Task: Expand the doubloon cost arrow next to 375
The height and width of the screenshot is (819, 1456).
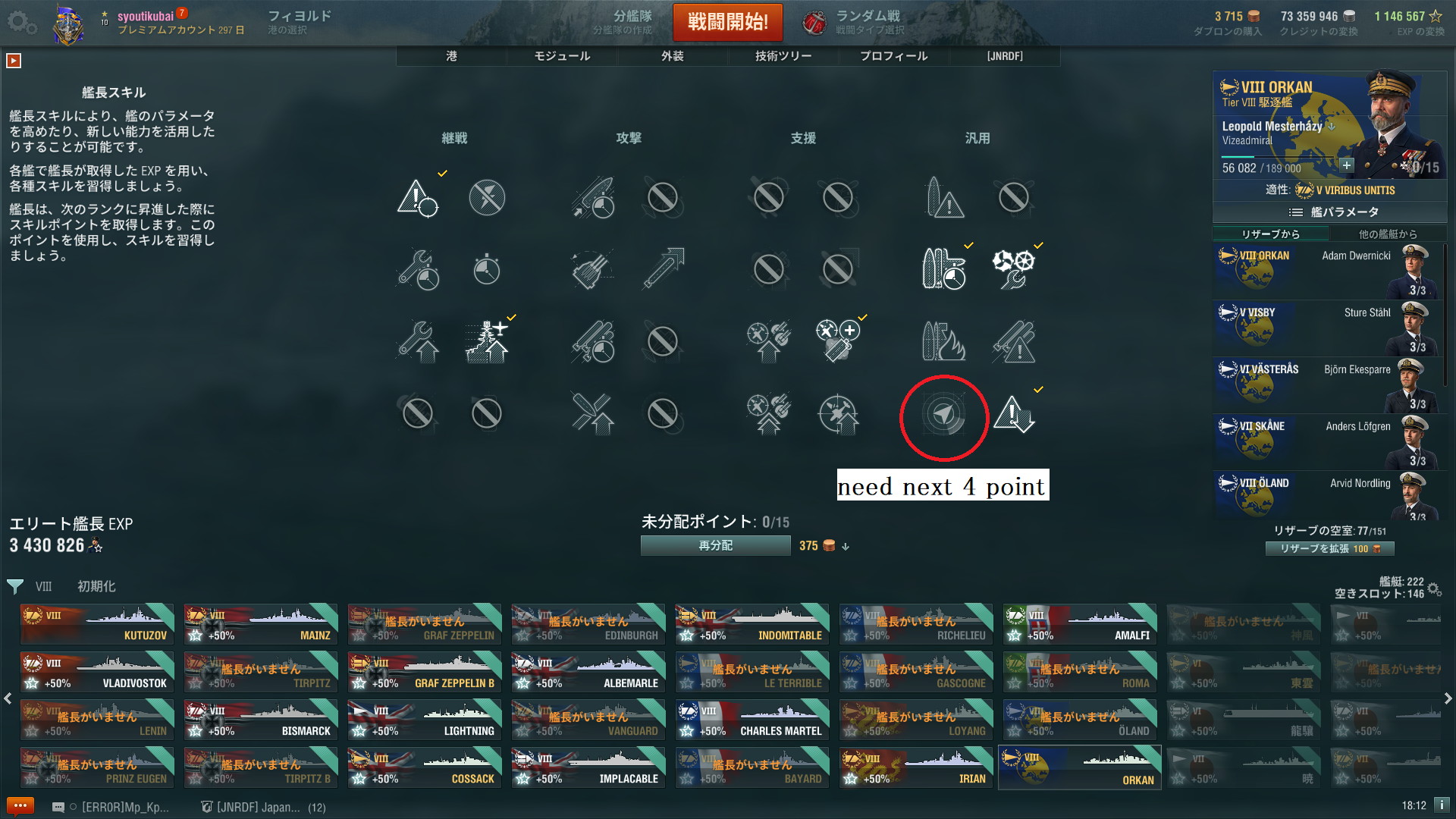Action: [x=846, y=546]
